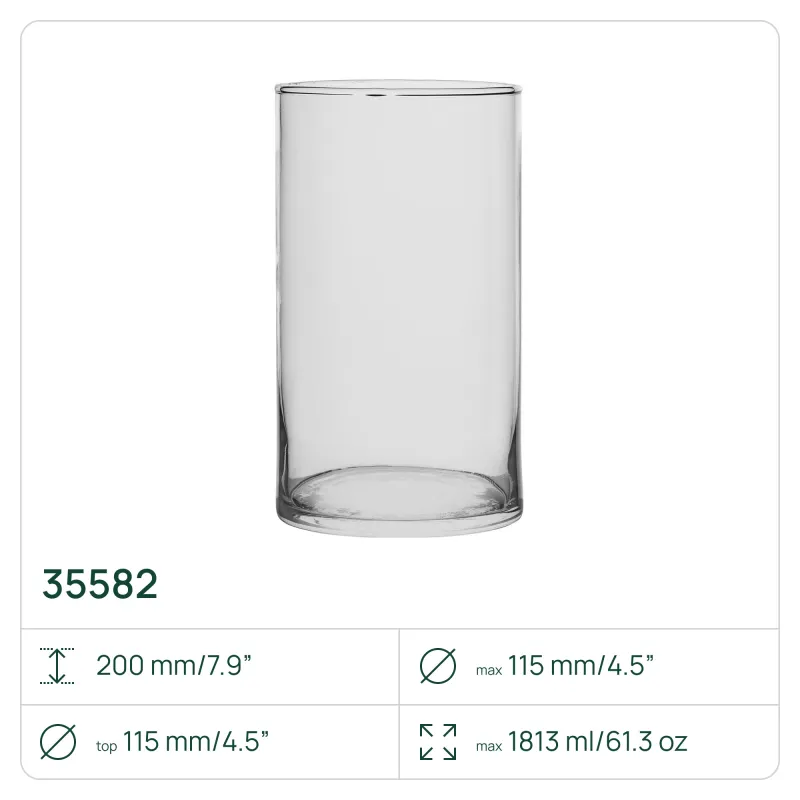Click the 4.5" value in top diameter row
This screenshot has height=800, width=800.
pos(242,742)
